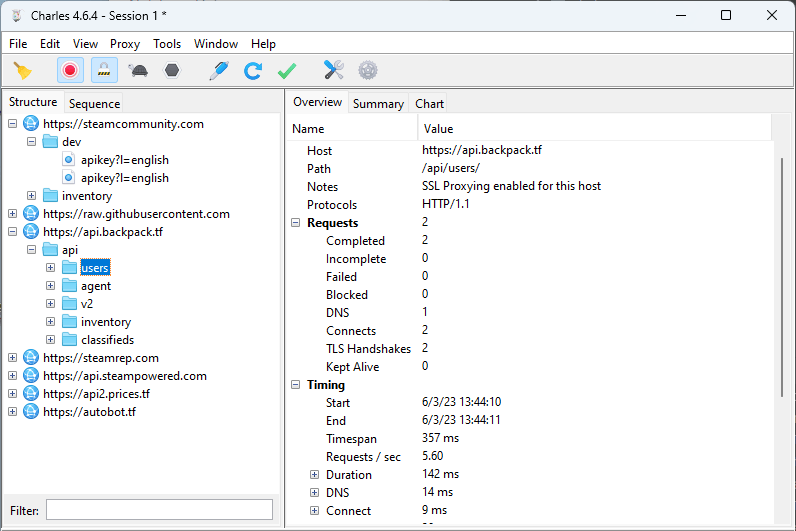Screen dimensions: 796x531
Task: Click the Name column header
Action: coord(352,128)
